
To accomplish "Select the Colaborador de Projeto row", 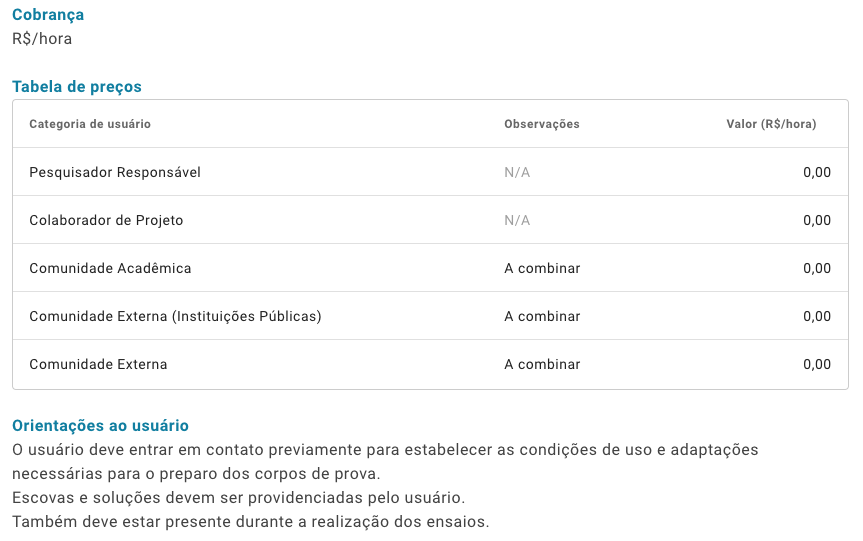I will click(430, 220).
